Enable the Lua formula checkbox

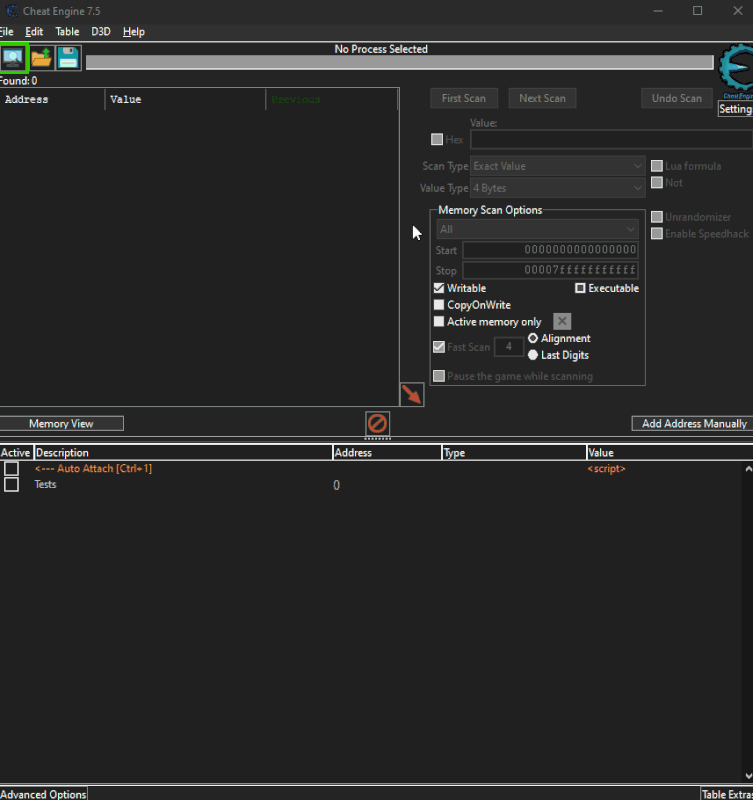pos(657,166)
